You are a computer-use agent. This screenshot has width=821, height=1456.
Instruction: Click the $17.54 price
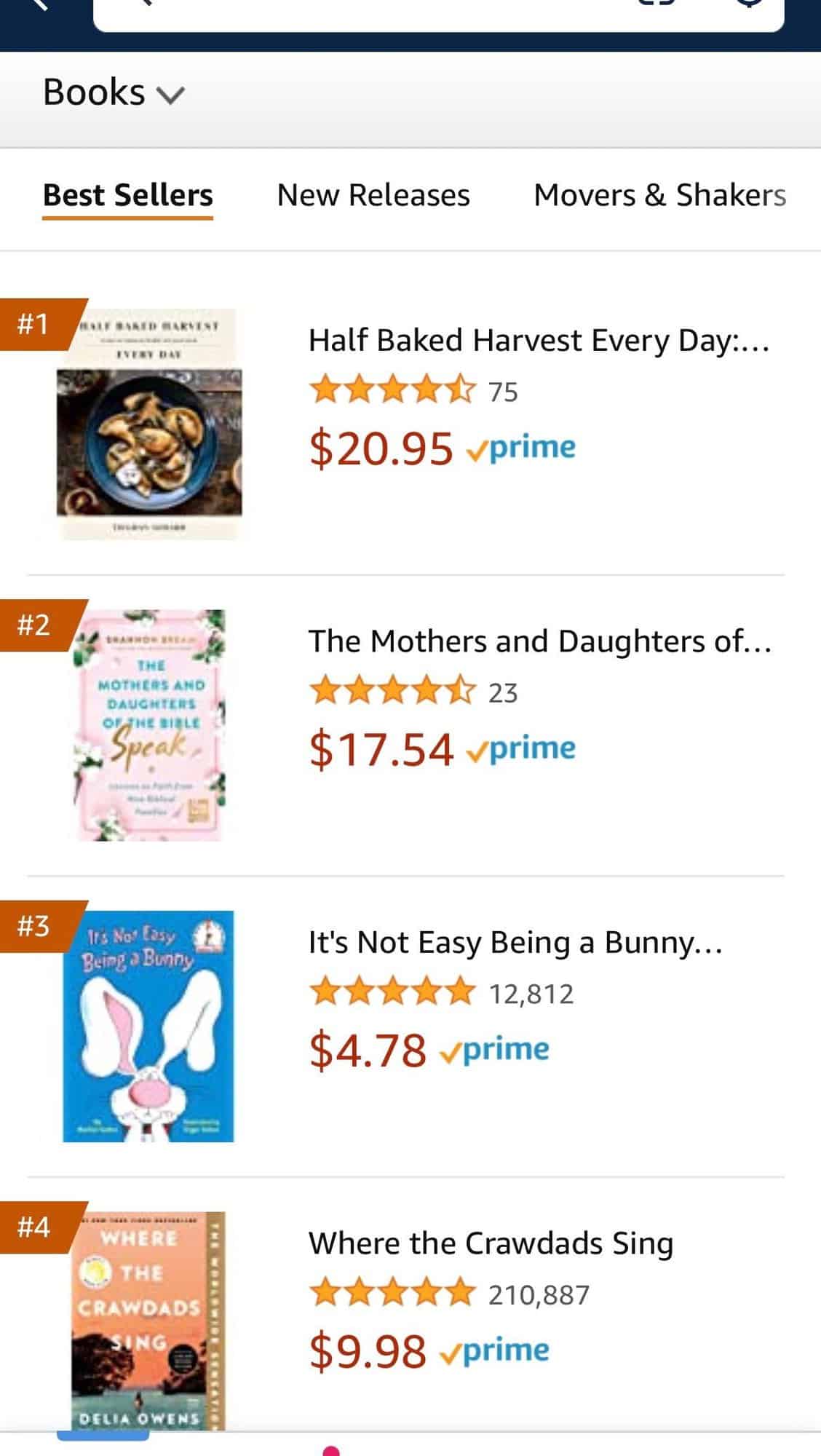(381, 749)
